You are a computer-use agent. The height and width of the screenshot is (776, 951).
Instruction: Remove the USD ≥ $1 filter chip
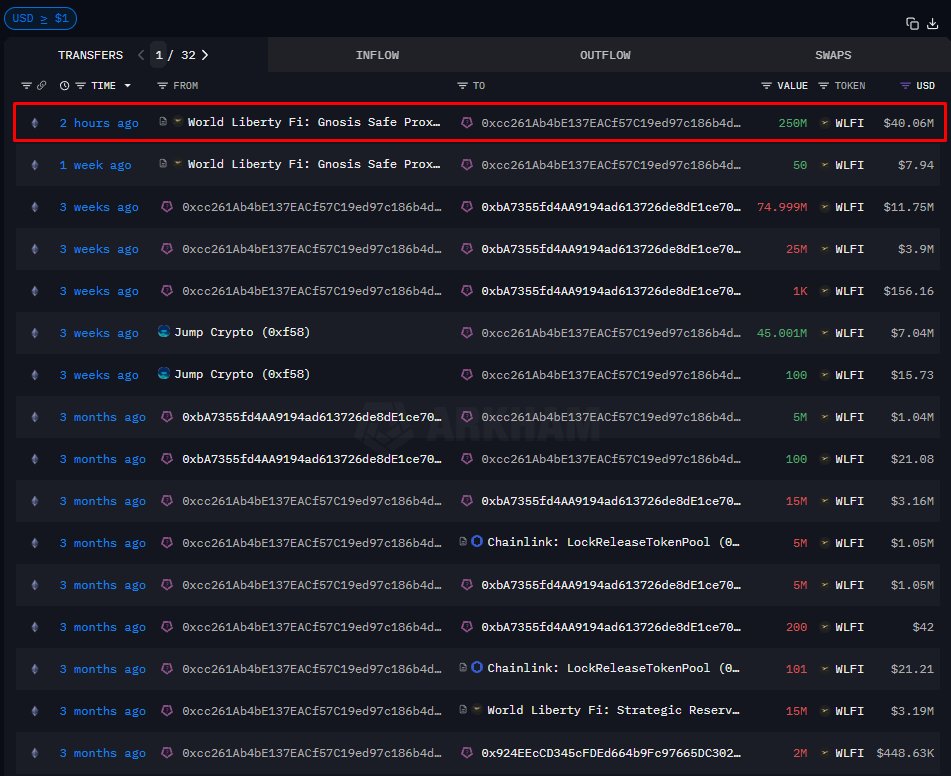41,18
